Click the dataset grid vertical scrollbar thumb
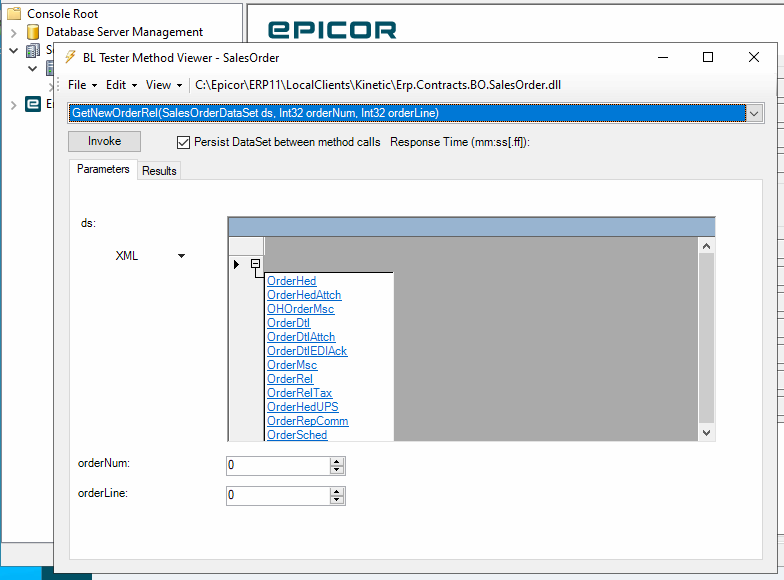Screen dimensions: 784x580 706,338
